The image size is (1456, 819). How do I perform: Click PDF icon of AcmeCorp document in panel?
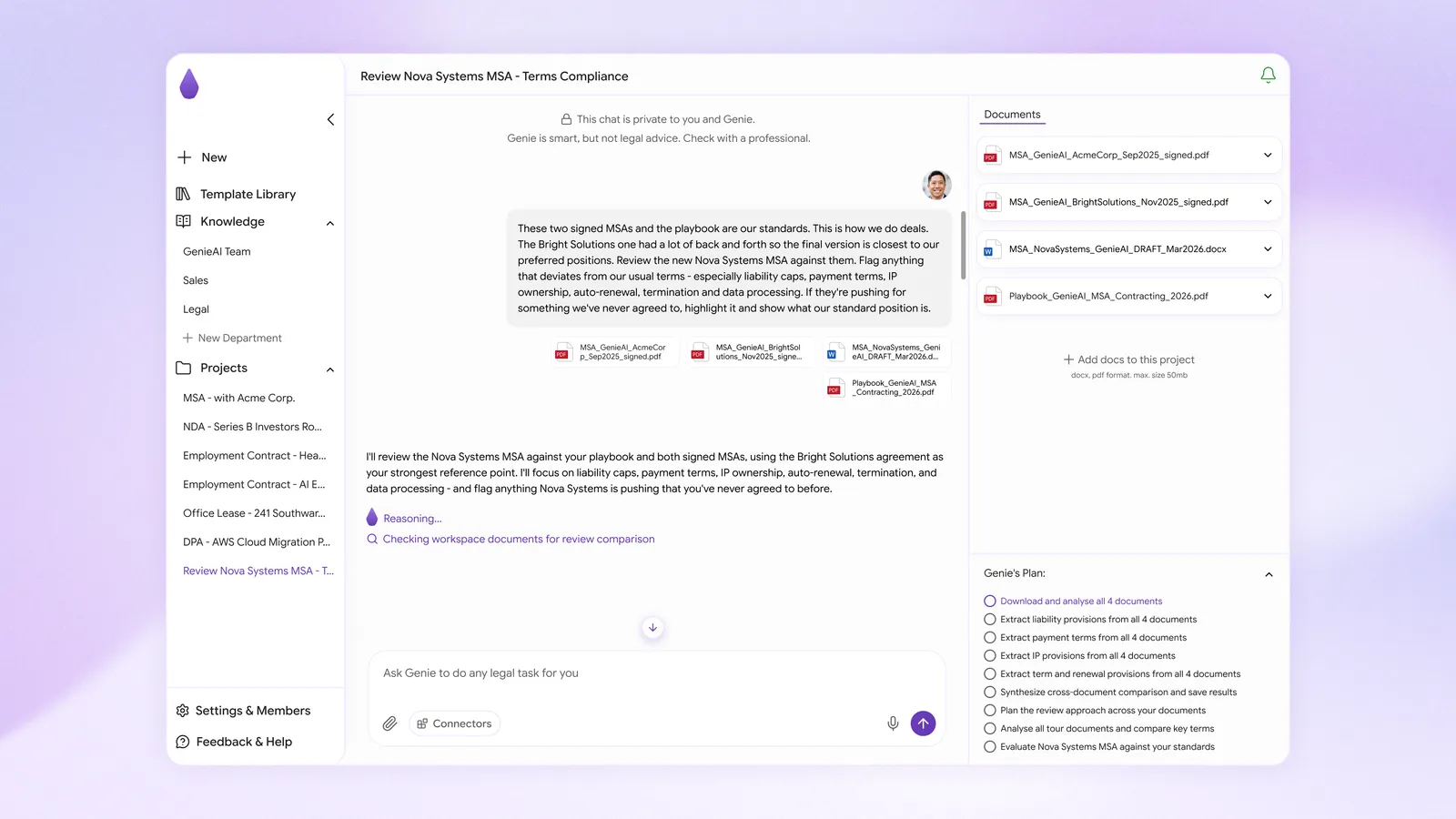pos(991,156)
